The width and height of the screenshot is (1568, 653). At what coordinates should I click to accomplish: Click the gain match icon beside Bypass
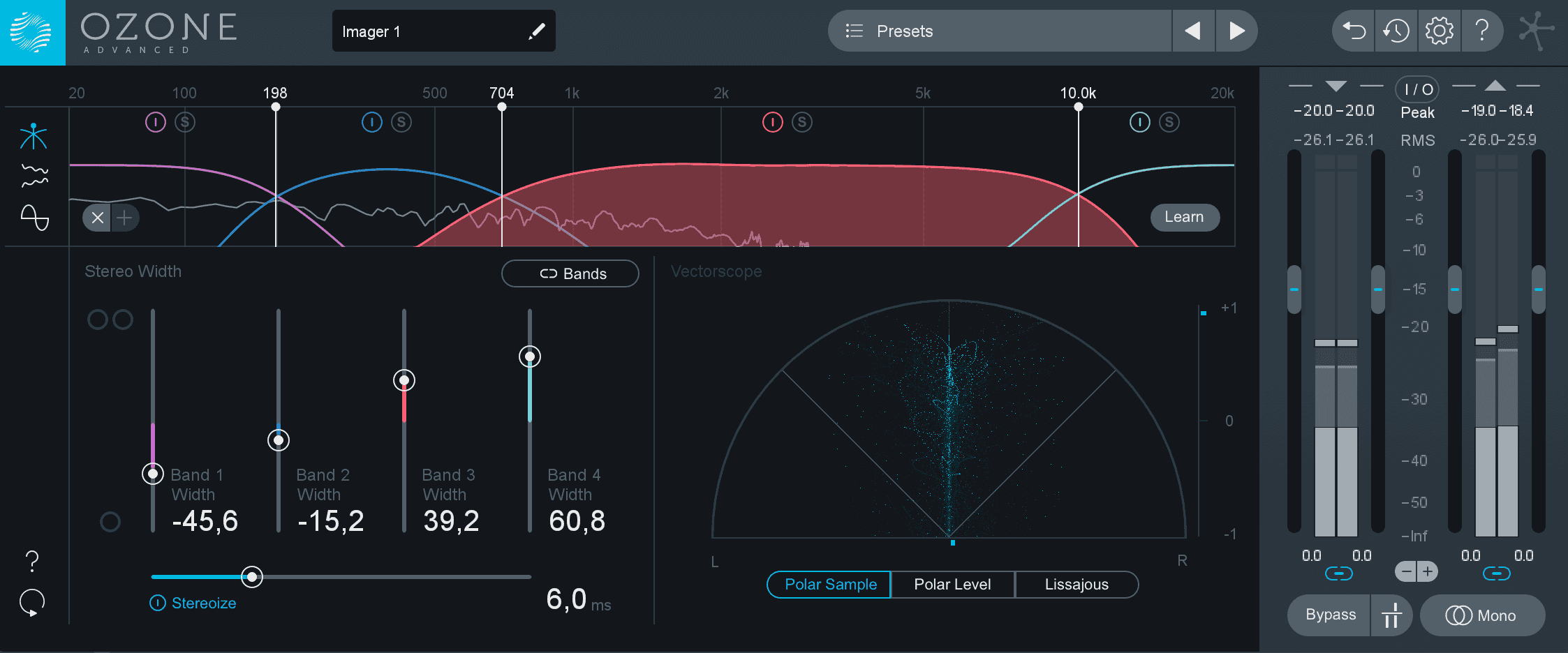(x=1391, y=615)
